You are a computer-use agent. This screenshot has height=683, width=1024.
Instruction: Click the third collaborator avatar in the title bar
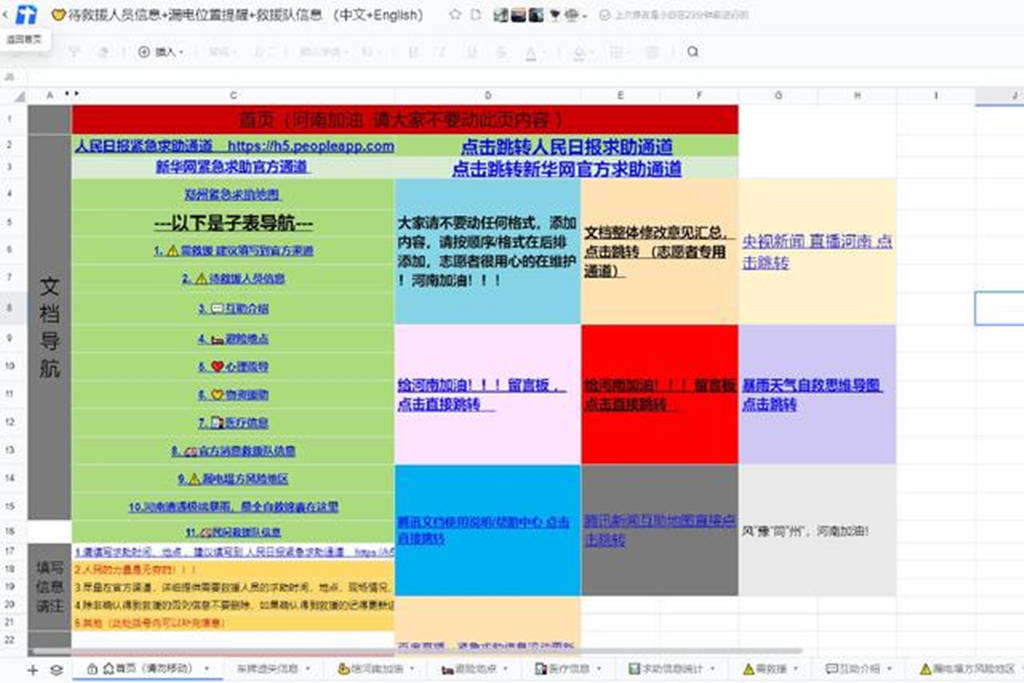tap(536, 14)
